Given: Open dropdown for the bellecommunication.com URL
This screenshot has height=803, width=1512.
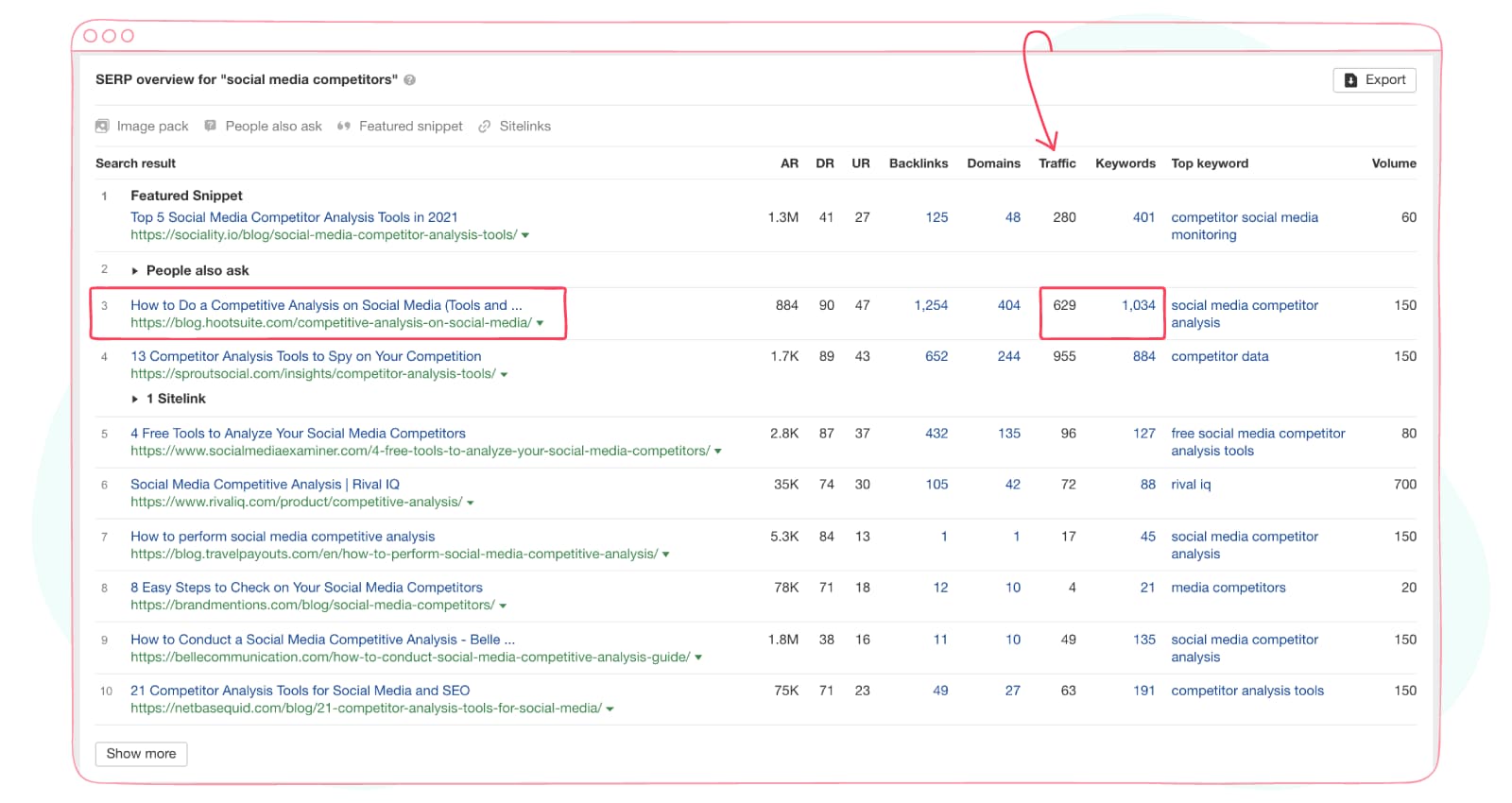Looking at the screenshot, I should click(x=698, y=658).
